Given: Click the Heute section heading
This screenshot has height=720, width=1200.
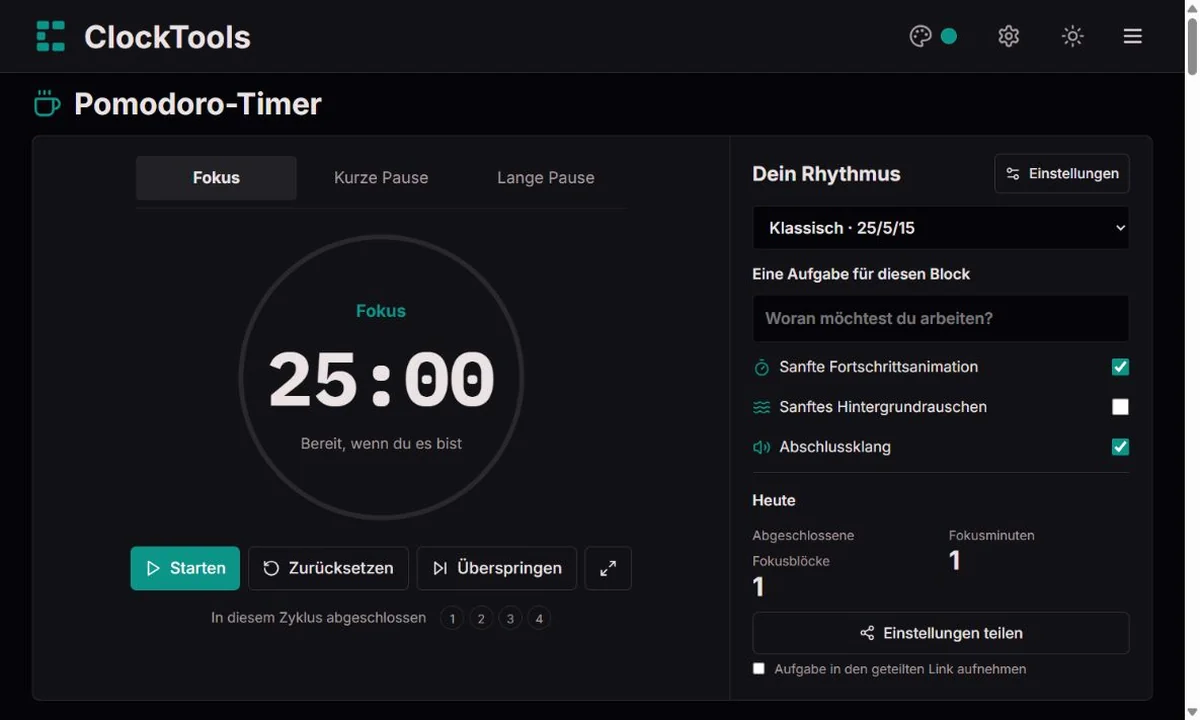Looking at the screenshot, I should pos(774,500).
